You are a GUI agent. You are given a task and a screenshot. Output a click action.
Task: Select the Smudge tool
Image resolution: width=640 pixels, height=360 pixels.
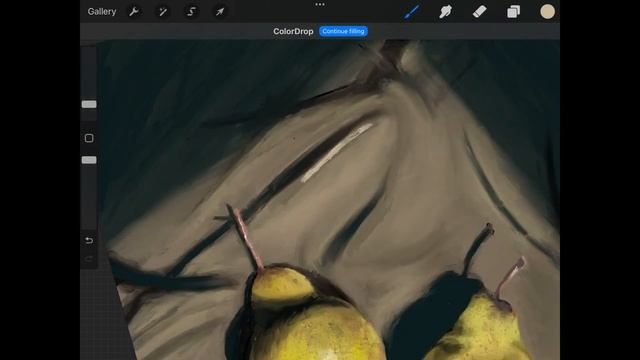[445, 12]
